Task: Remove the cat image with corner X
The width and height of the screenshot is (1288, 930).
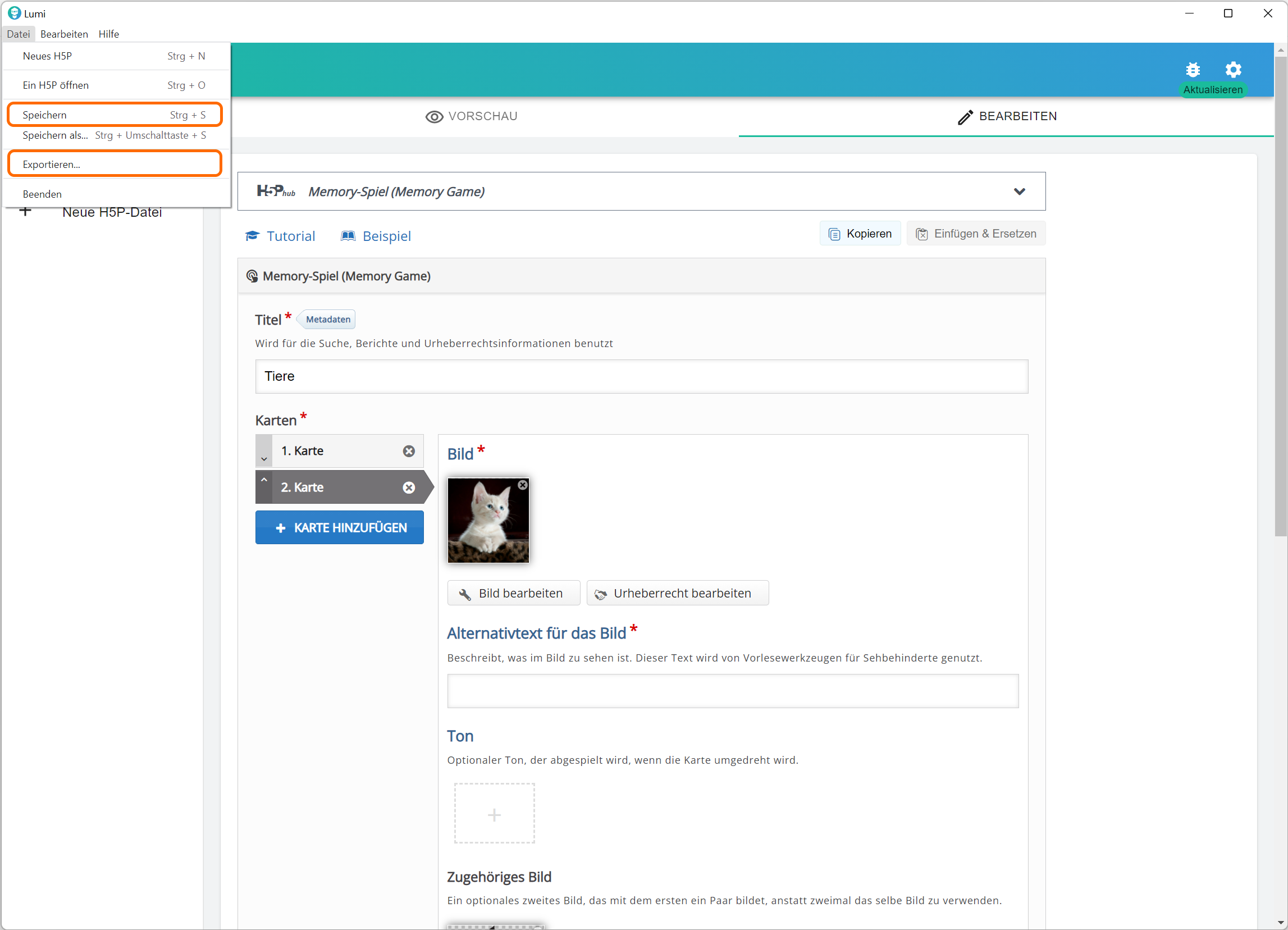Action: click(523, 485)
